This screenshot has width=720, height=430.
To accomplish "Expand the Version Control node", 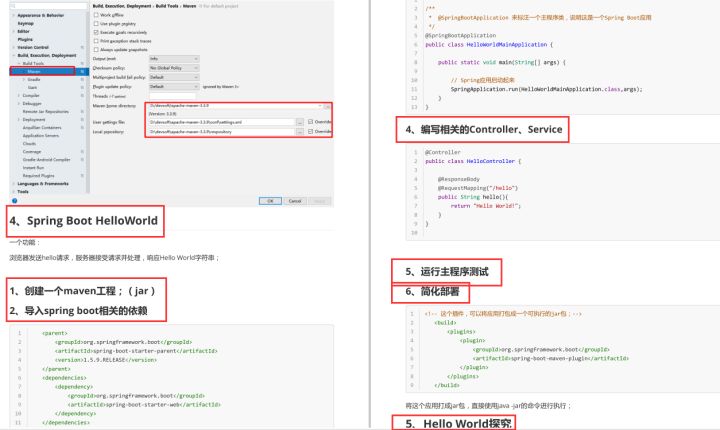I will (x=13, y=47).
